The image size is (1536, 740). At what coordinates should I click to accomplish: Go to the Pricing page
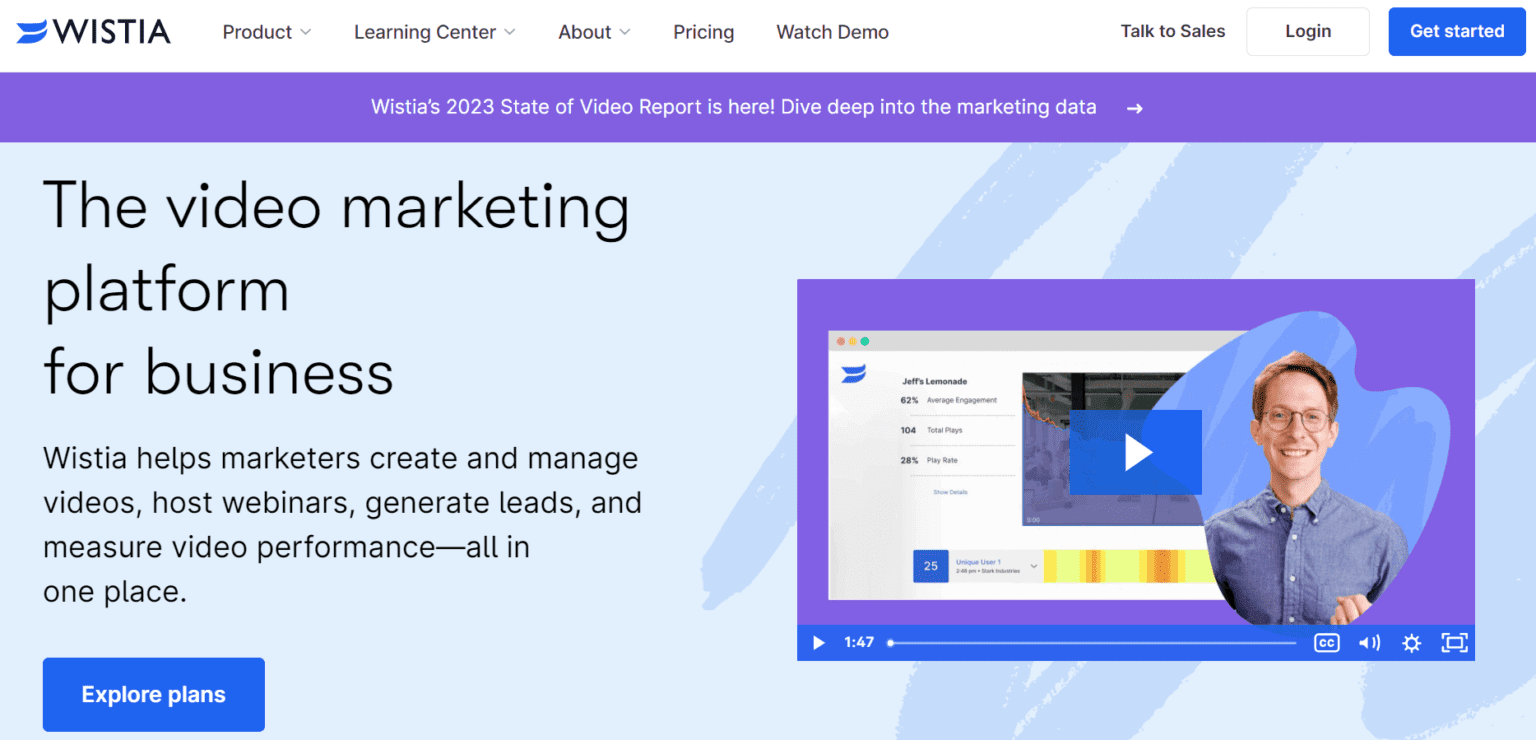pos(703,32)
